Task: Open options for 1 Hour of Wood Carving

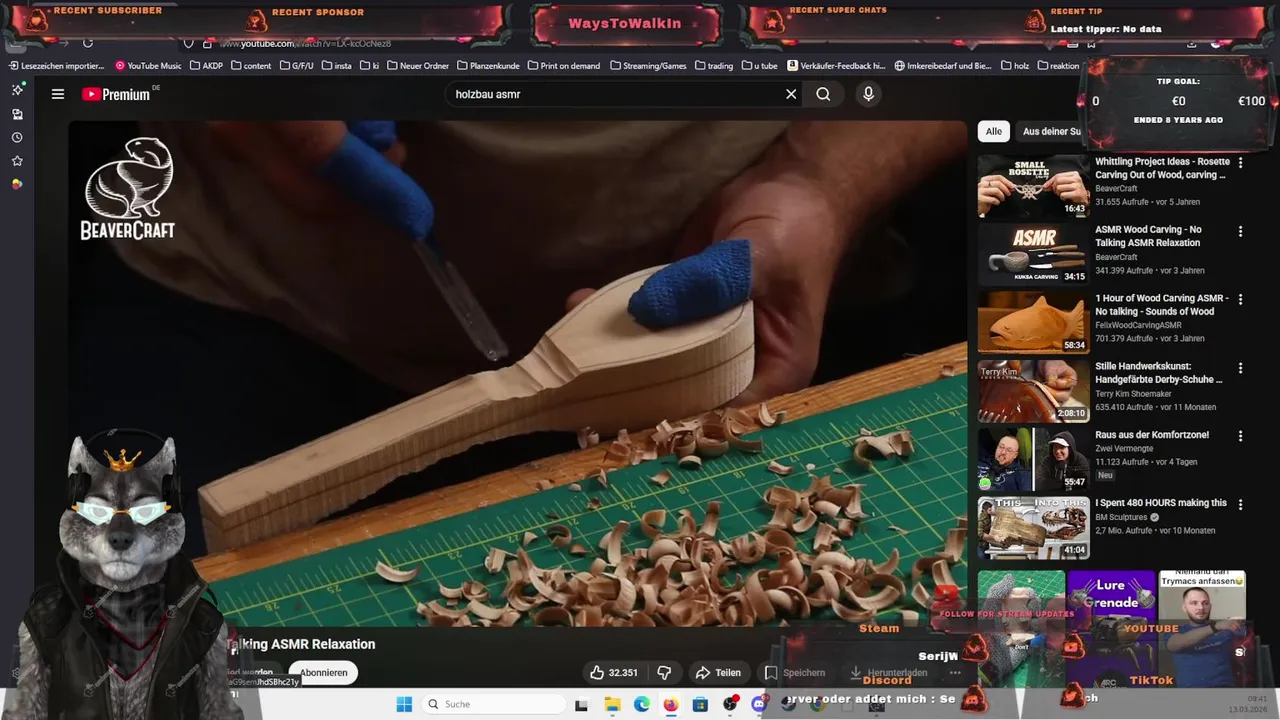Action: pos(1240,299)
